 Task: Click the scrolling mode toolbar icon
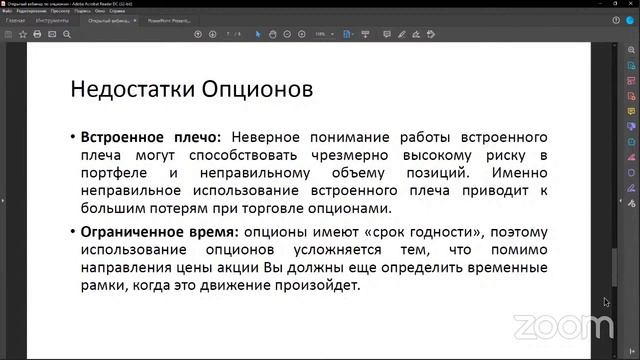coord(365,34)
